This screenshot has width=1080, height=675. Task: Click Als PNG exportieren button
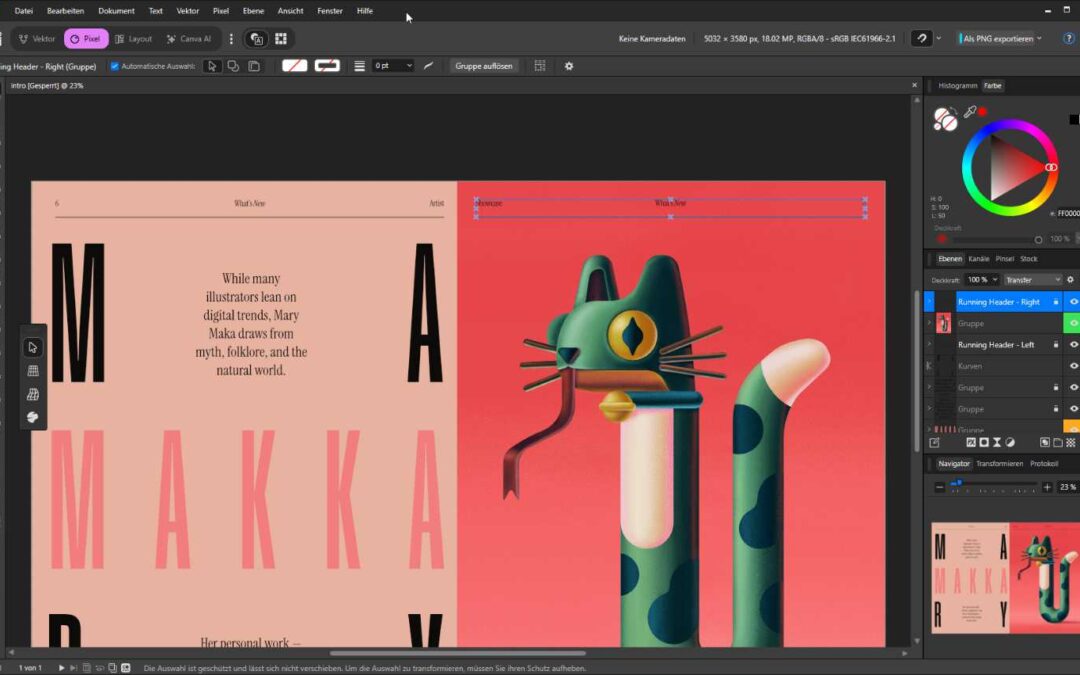[x=997, y=39]
